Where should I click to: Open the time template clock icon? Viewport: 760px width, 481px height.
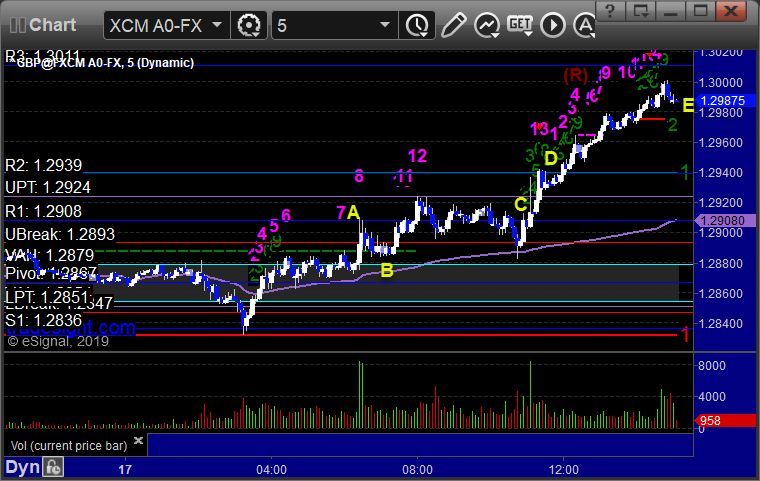pyautogui.click(x=416, y=25)
